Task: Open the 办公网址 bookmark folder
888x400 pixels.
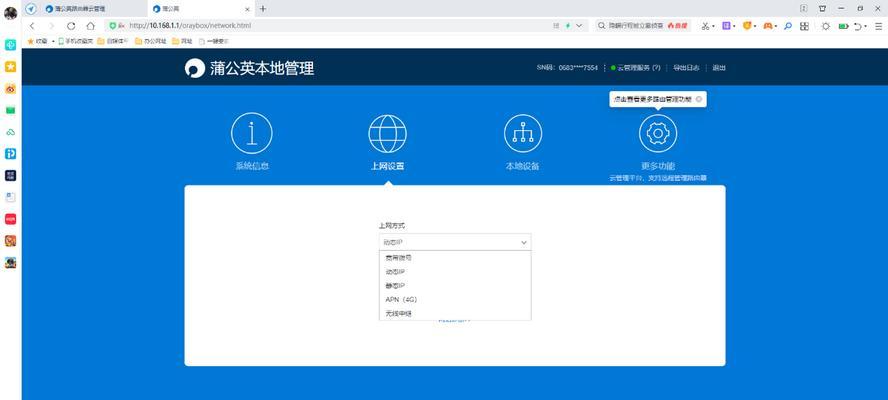Action: click(151, 41)
